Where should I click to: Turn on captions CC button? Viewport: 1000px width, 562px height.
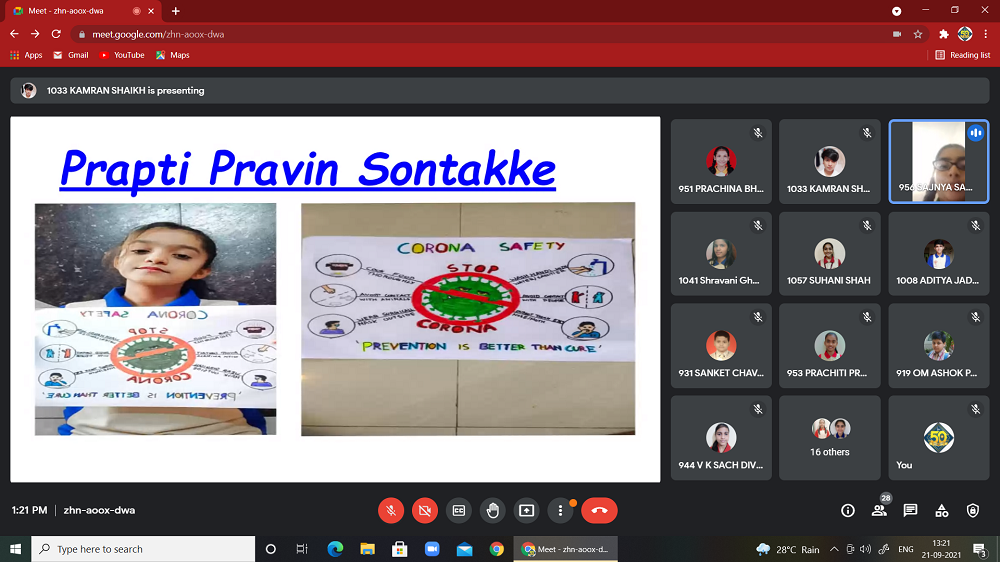(x=459, y=510)
